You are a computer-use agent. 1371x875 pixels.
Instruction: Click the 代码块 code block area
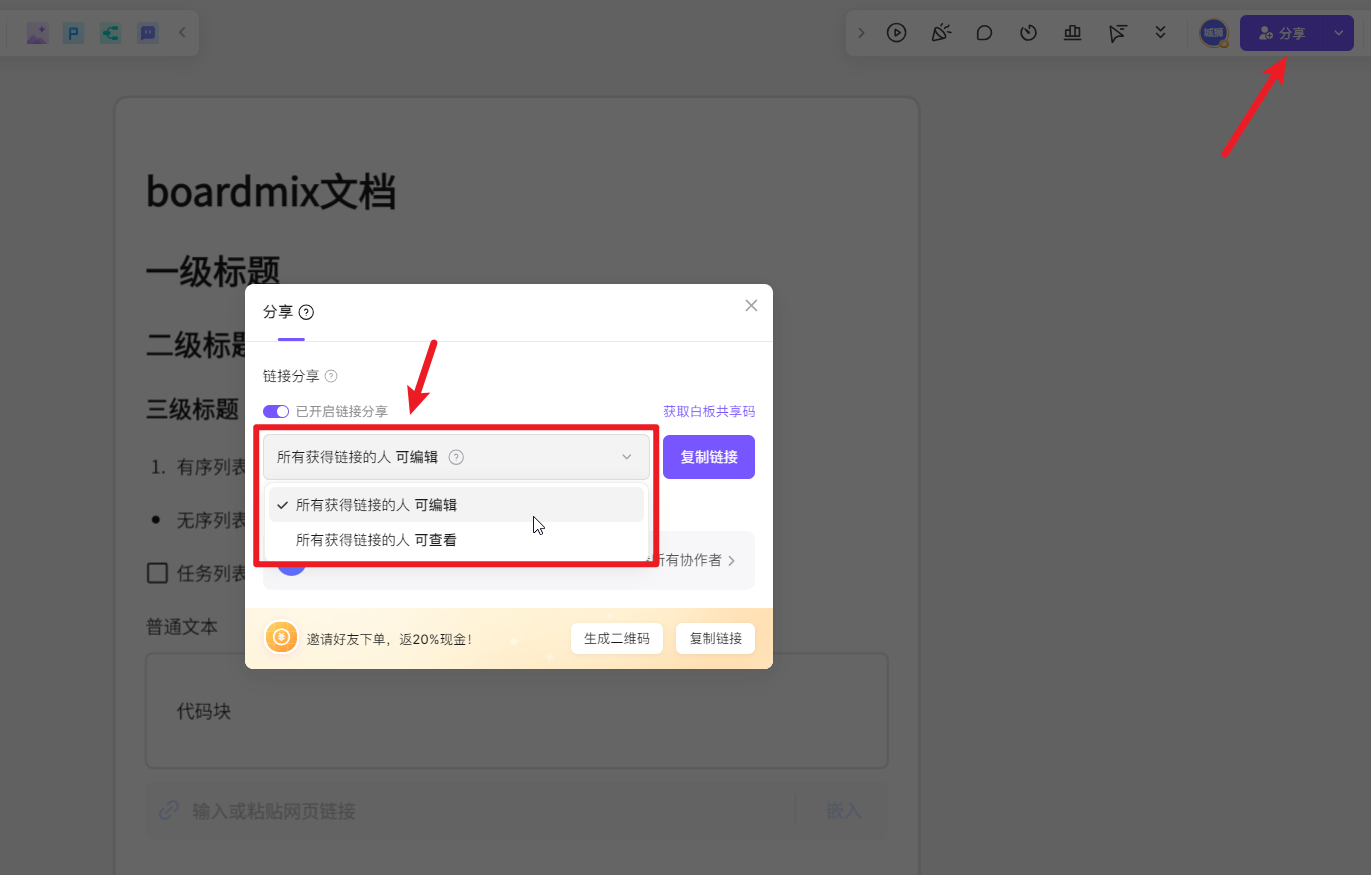(x=517, y=711)
